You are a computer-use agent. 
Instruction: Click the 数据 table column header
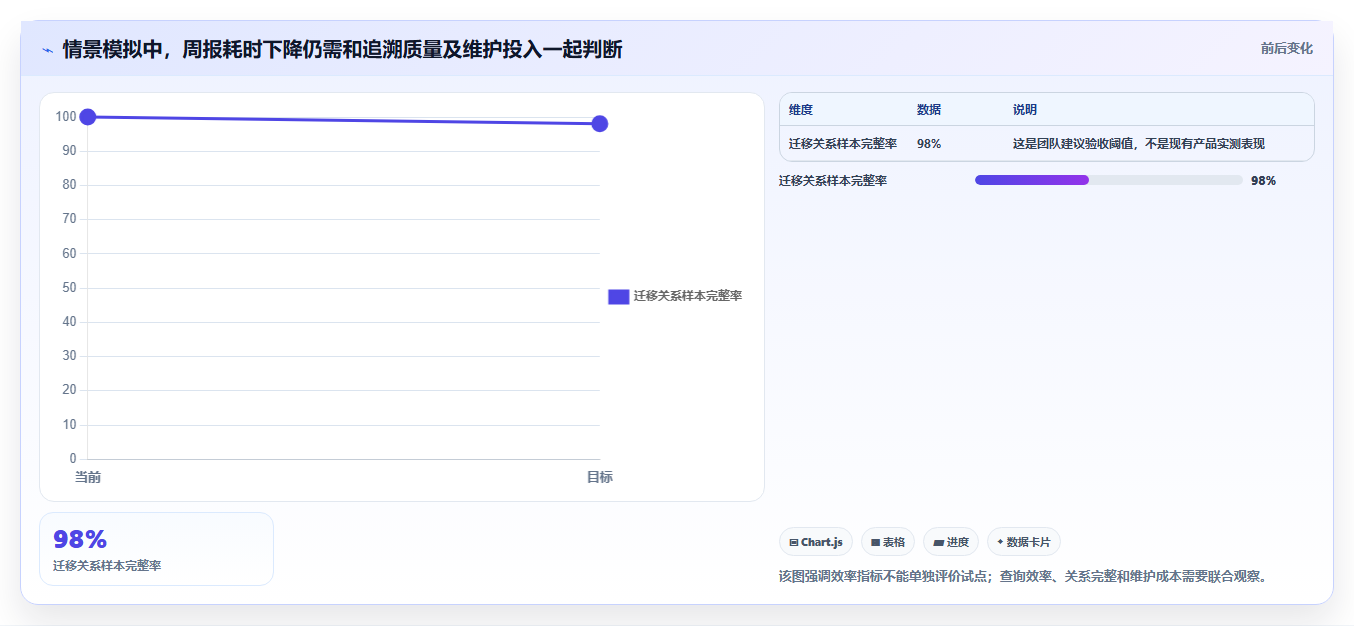(929, 110)
